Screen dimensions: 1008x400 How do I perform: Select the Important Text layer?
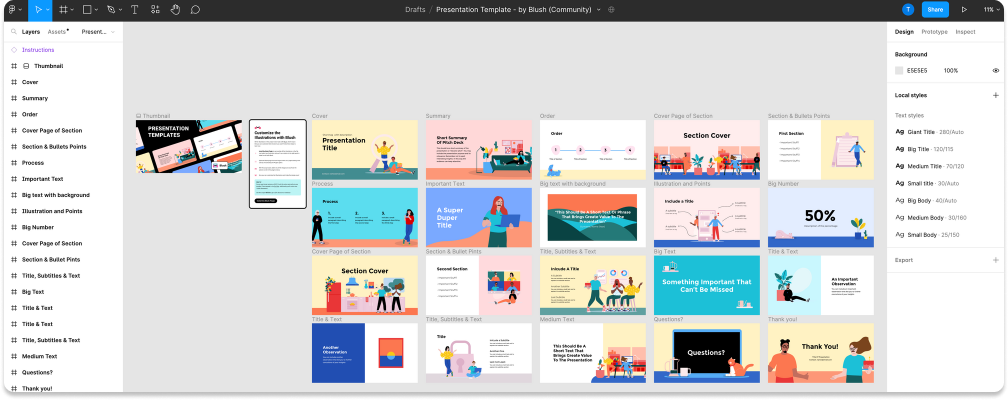pyautogui.click(x=63, y=179)
